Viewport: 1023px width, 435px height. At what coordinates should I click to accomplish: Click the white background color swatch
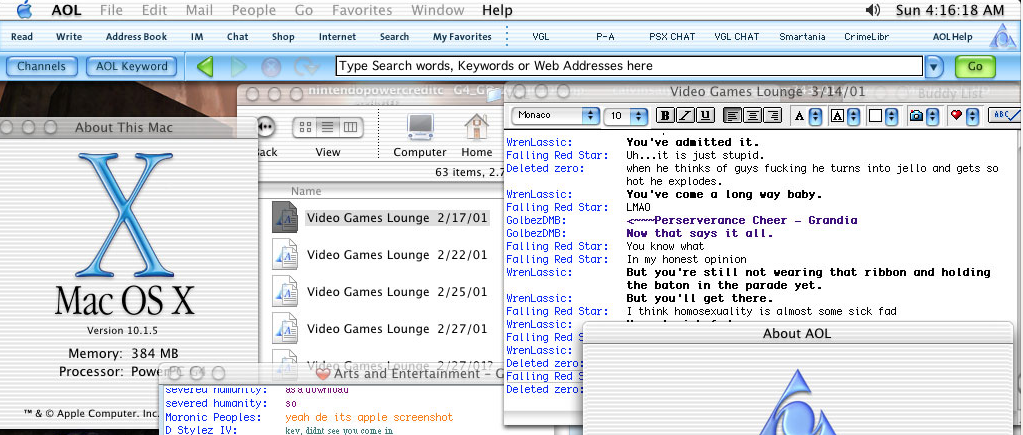pyautogui.click(x=876, y=116)
